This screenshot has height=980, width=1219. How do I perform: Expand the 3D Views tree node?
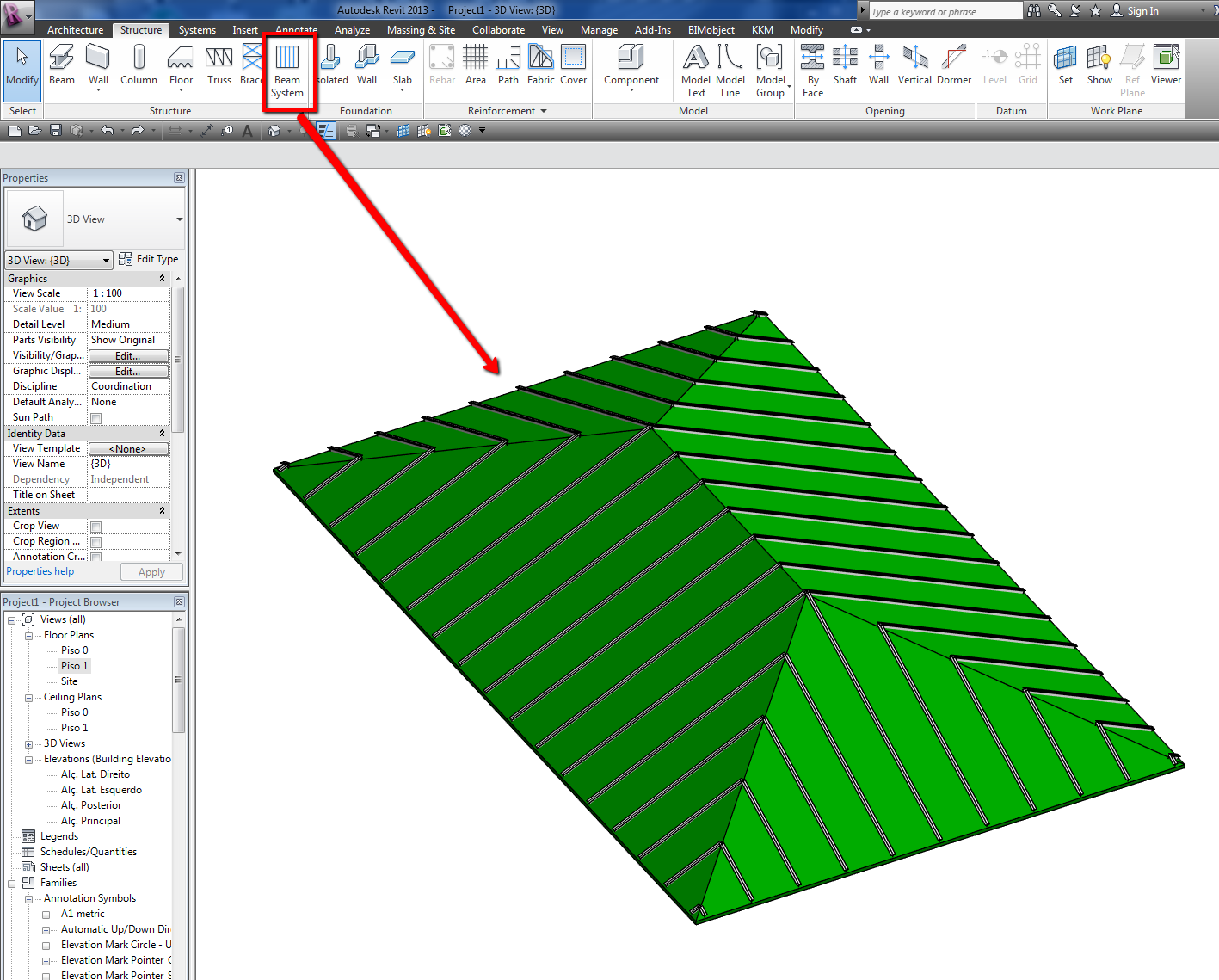28,744
